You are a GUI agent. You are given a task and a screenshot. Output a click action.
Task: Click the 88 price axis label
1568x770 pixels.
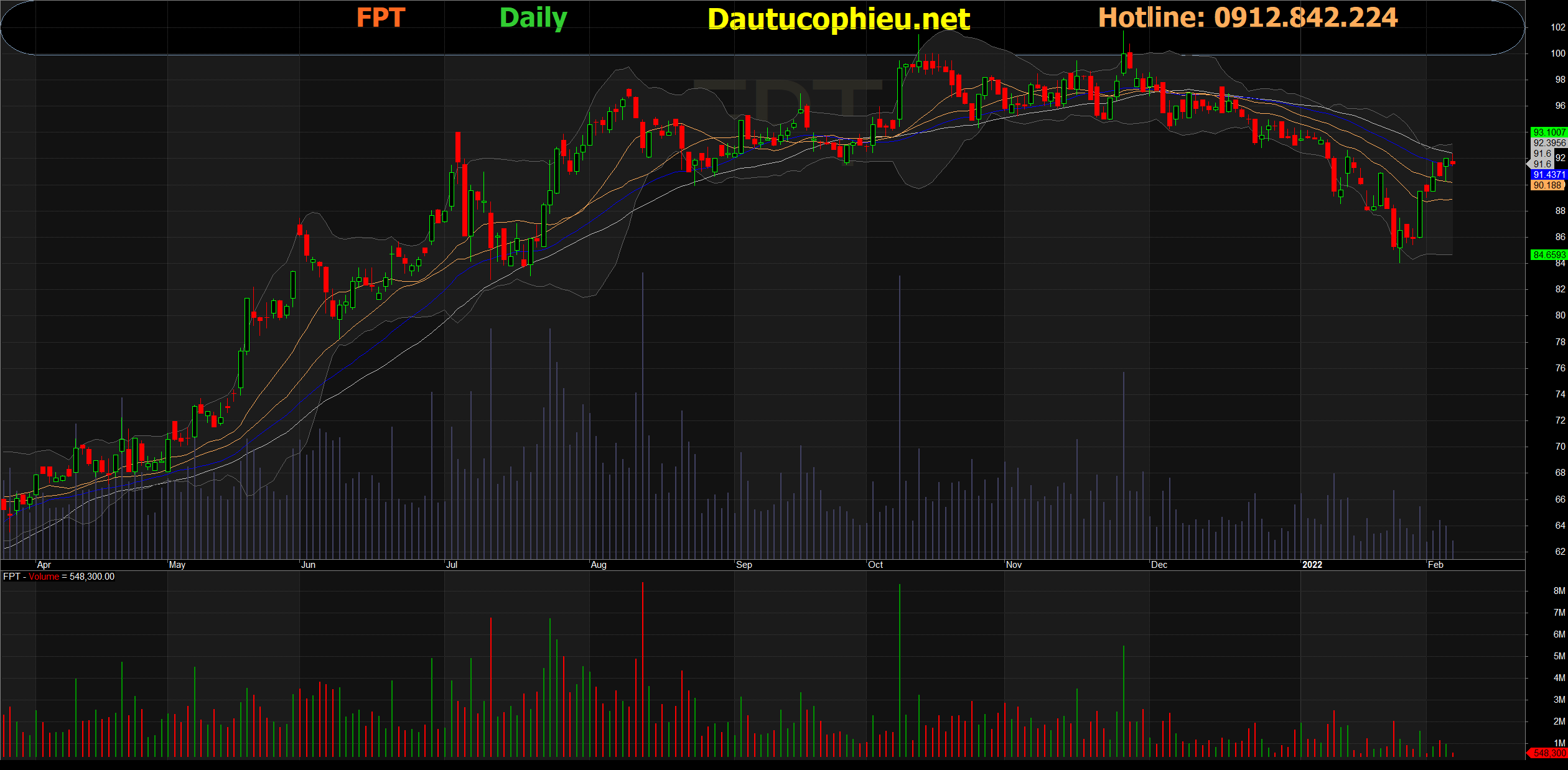point(1561,211)
